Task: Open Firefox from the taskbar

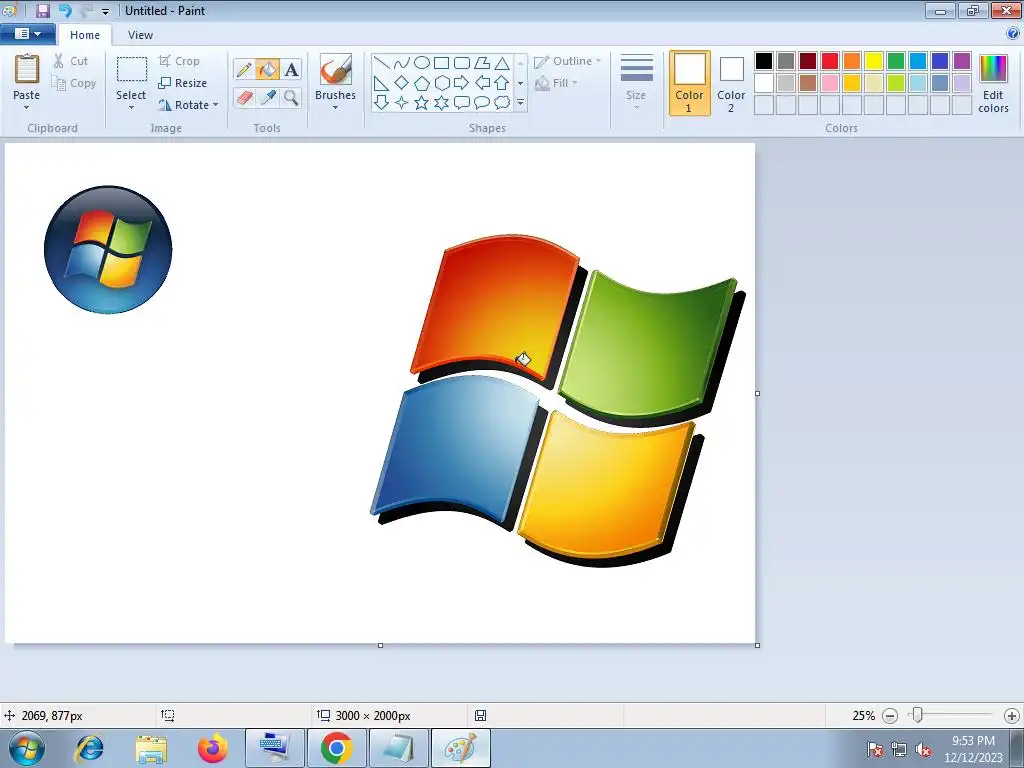Action: pyautogui.click(x=213, y=748)
